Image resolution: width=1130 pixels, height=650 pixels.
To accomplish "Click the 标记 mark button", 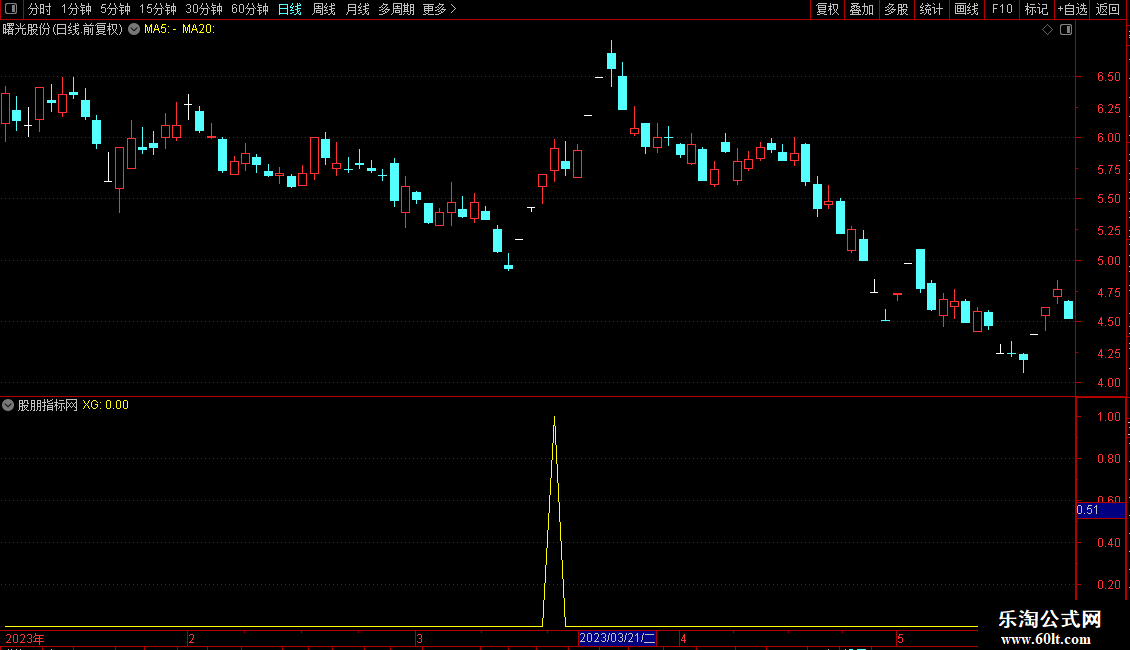I will tap(1036, 9).
